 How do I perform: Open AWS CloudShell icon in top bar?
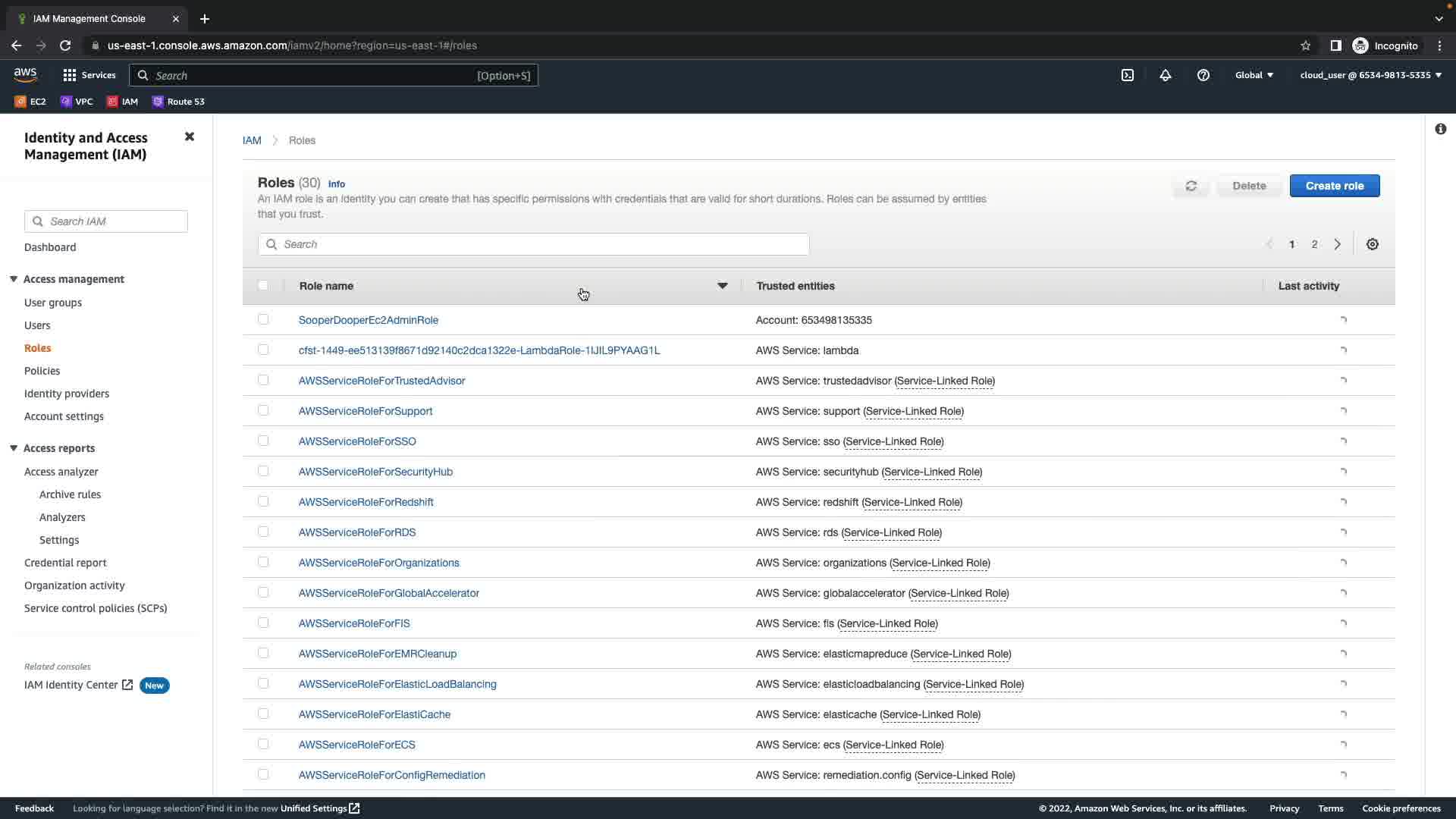[1128, 75]
